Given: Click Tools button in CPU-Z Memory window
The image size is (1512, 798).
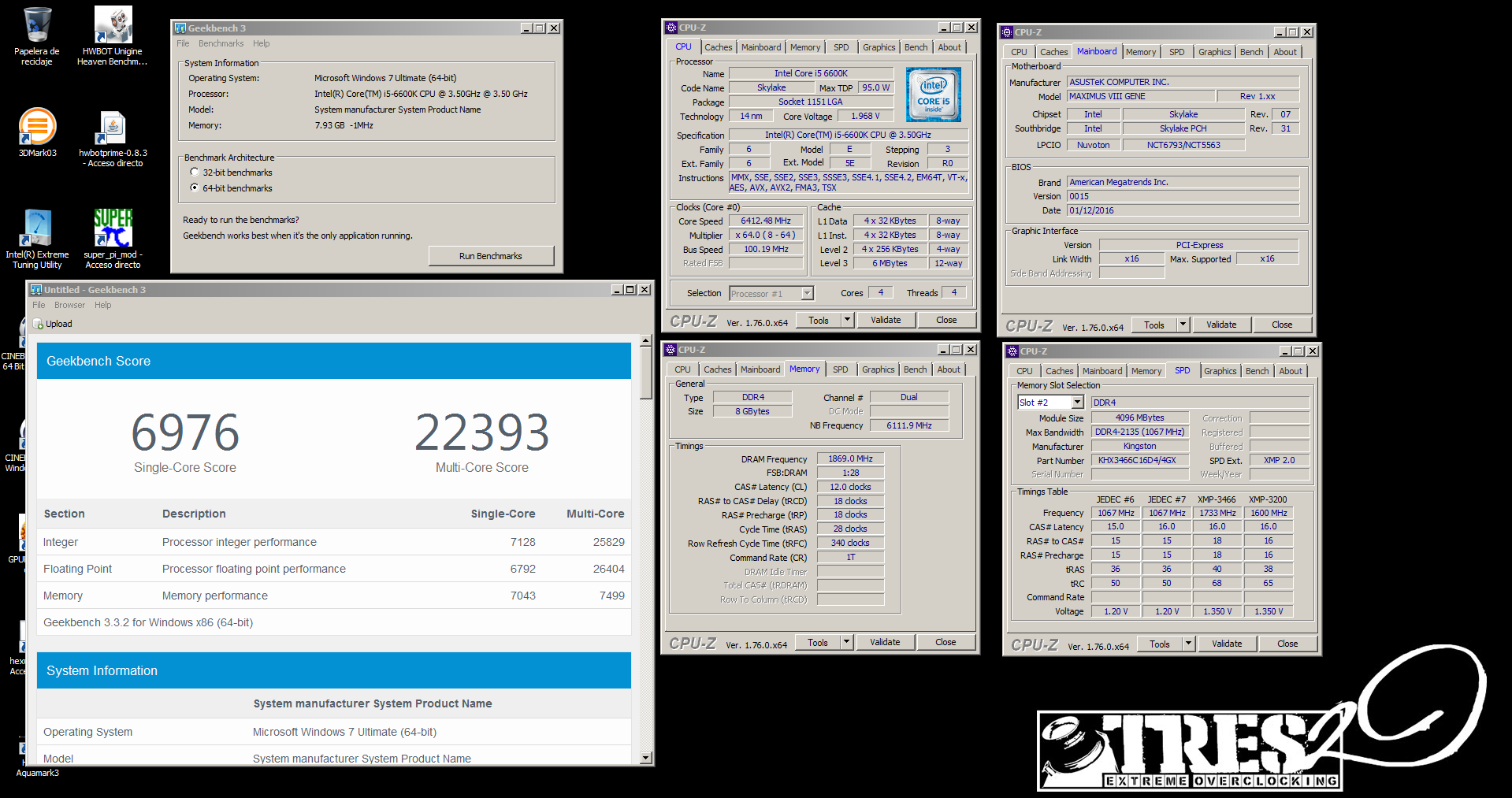Looking at the screenshot, I should [x=818, y=642].
